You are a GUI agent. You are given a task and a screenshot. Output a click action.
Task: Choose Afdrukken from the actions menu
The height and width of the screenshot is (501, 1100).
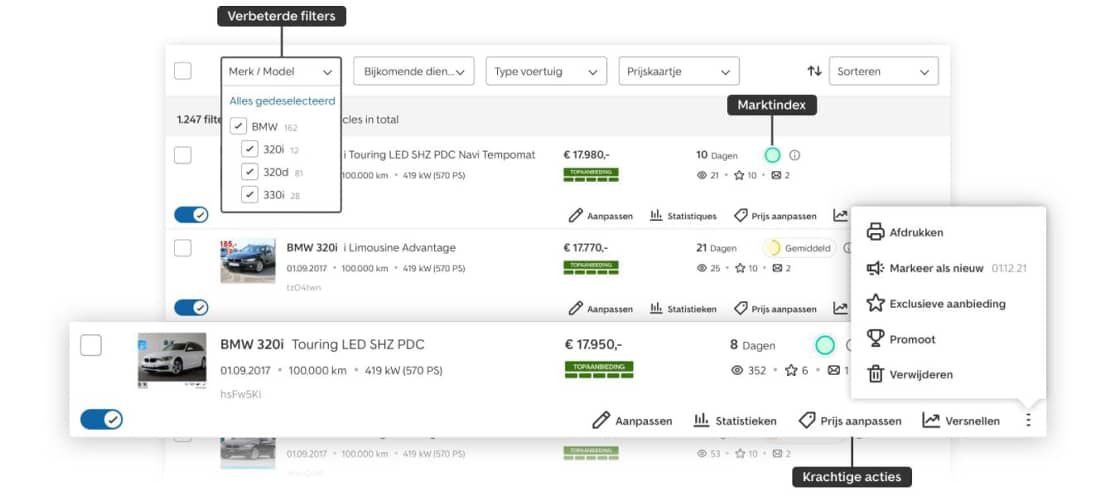coord(905,232)
